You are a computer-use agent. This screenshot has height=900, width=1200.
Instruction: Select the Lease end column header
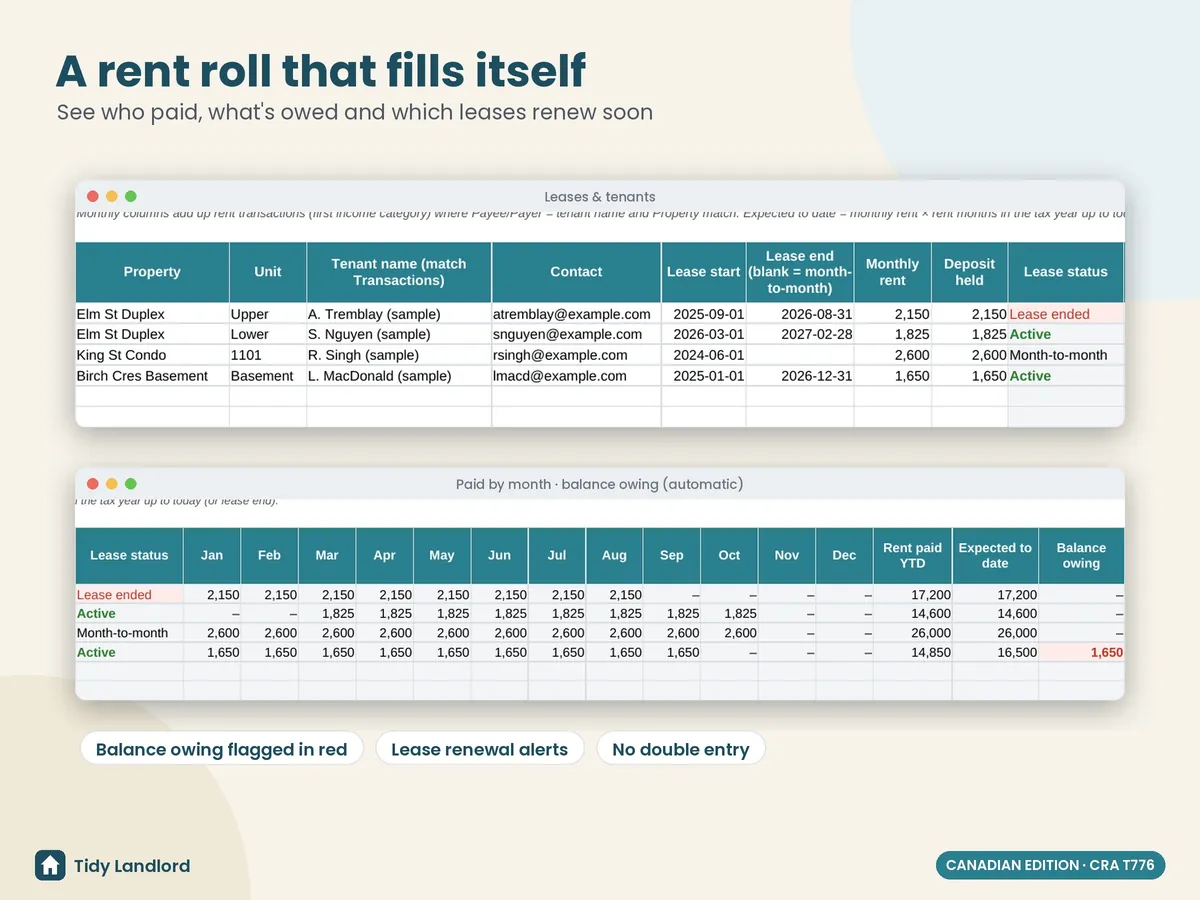[800, 272]
